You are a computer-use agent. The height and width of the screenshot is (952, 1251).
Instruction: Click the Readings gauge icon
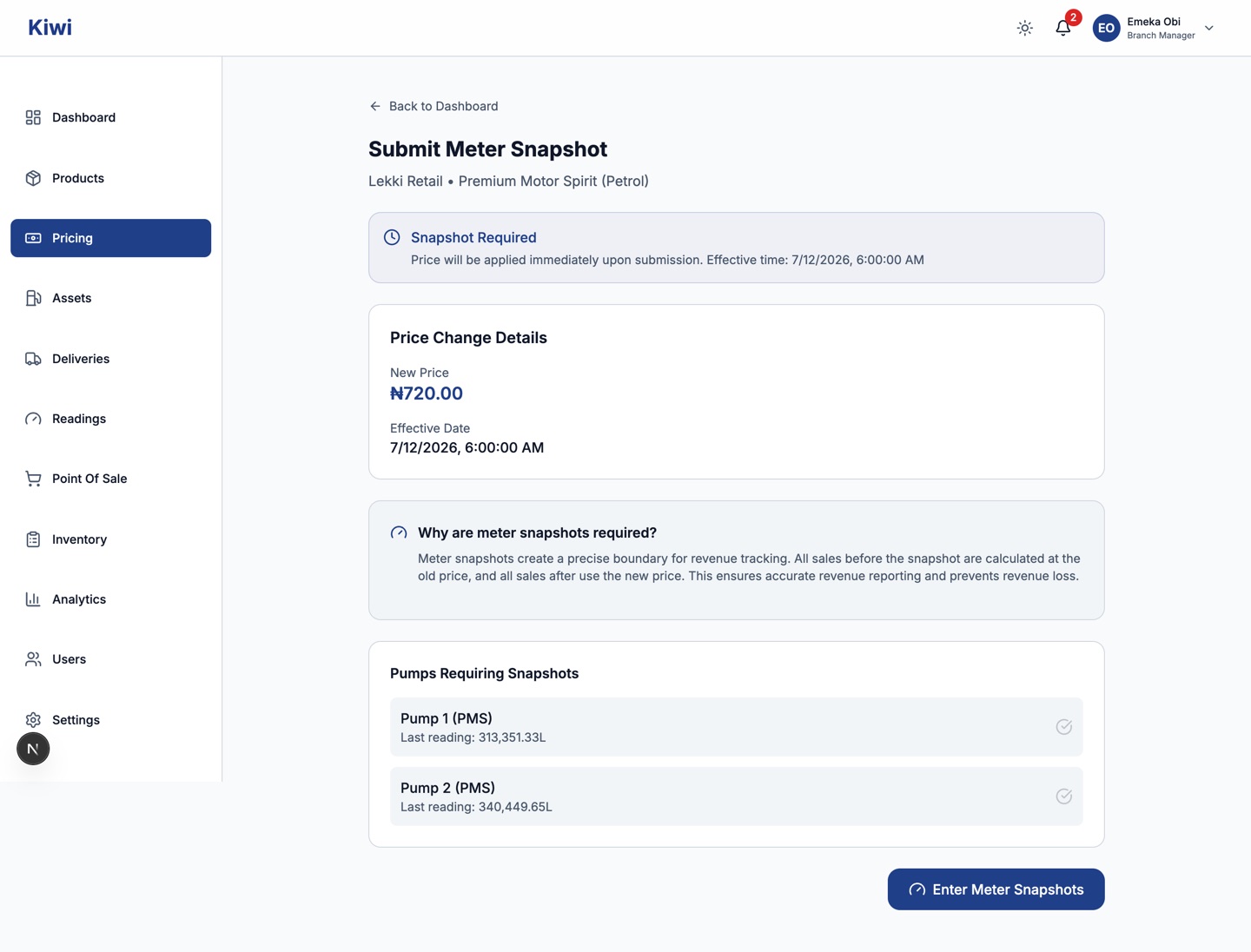(x=33, y=419)
